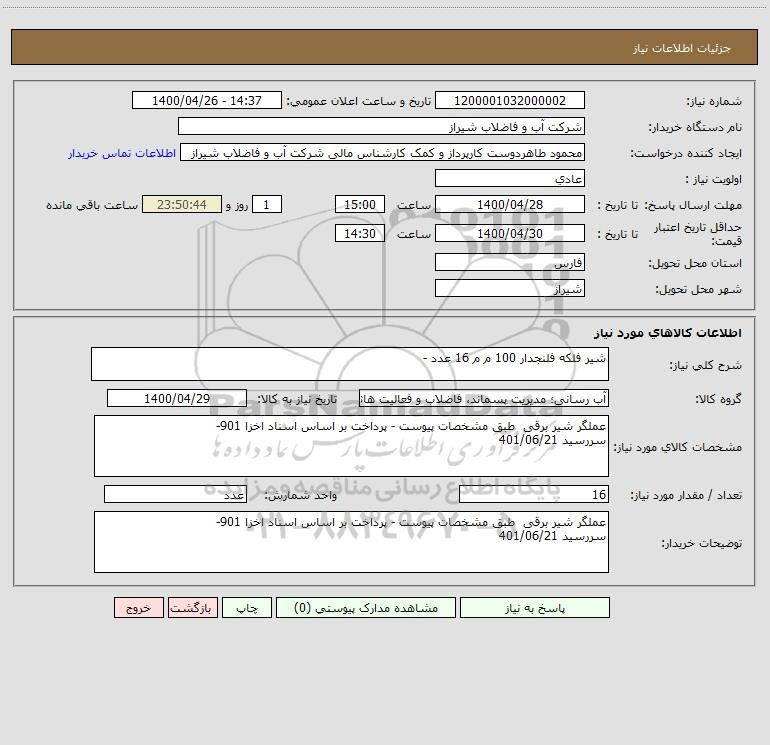This screenshot has width=770, height=745.
Task: Click the پاسخ به نیاز button
Action: click(x=535, y=608)
